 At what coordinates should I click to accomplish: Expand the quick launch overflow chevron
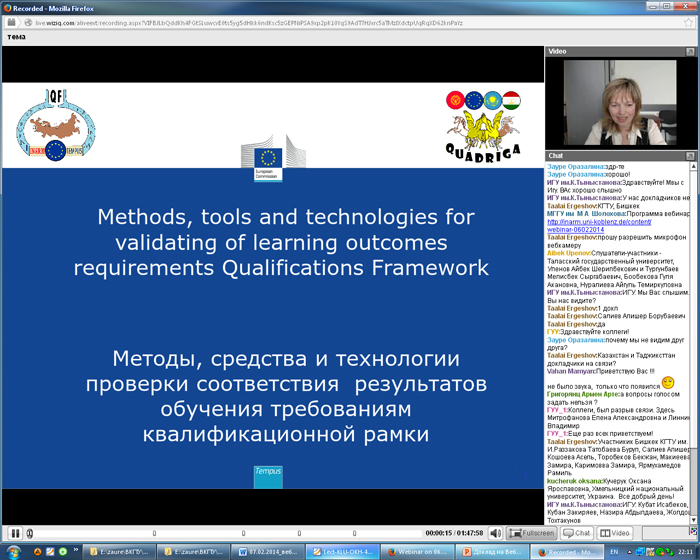click(76, 550)
